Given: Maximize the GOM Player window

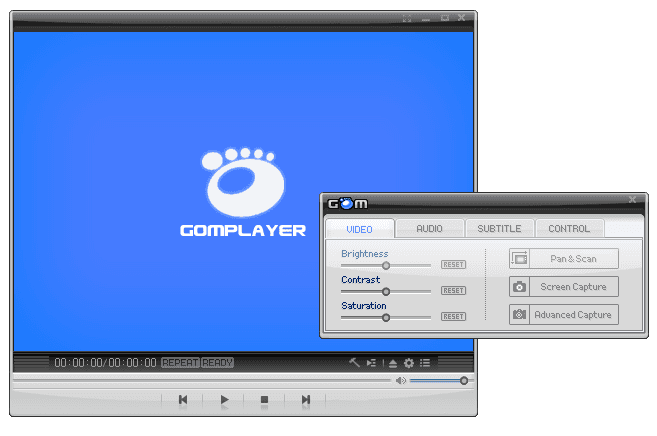Looking at the screenshot, I should [x=445, y=18].
